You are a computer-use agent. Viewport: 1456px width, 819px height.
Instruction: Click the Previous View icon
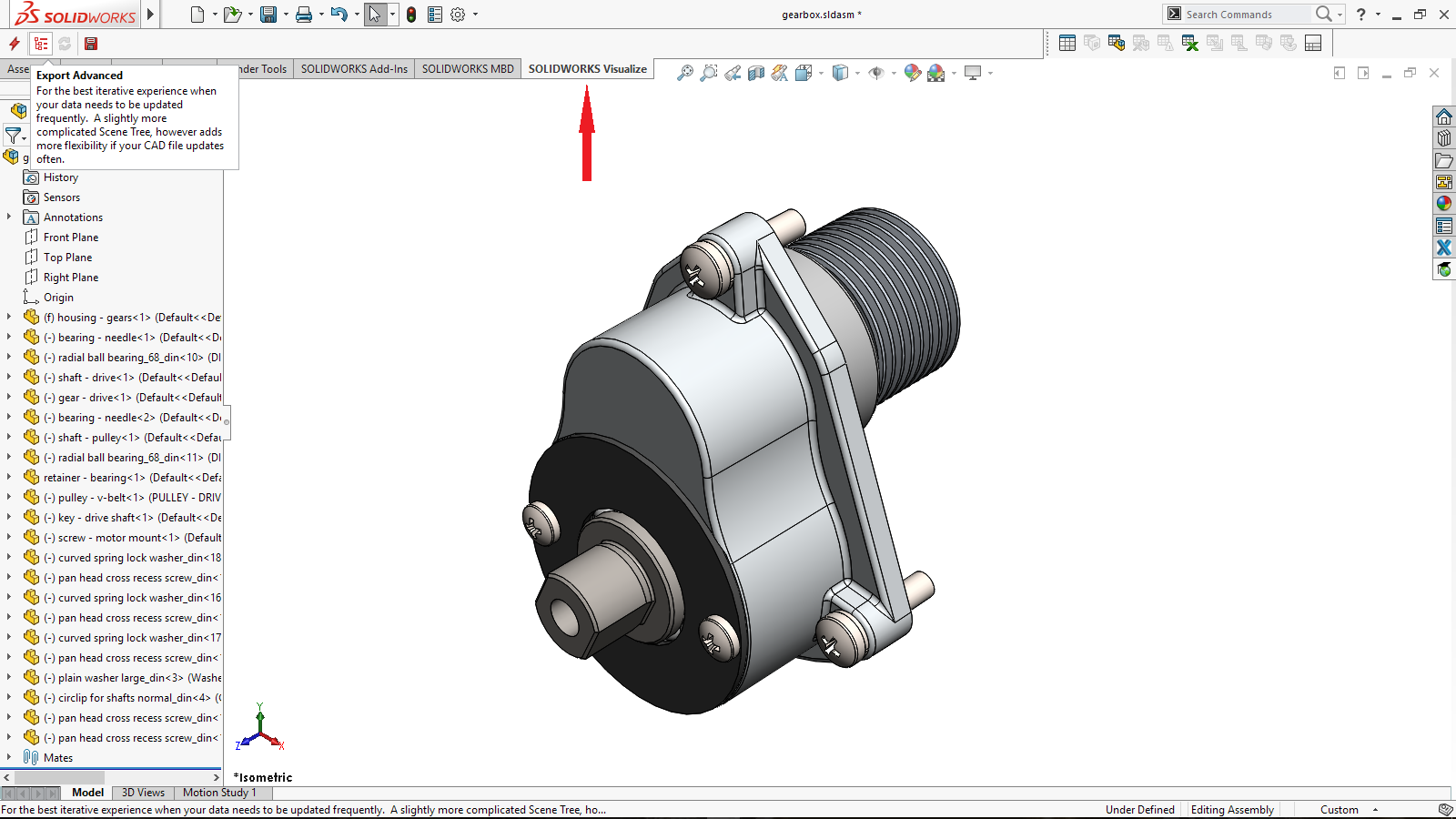tap(733, 73)
